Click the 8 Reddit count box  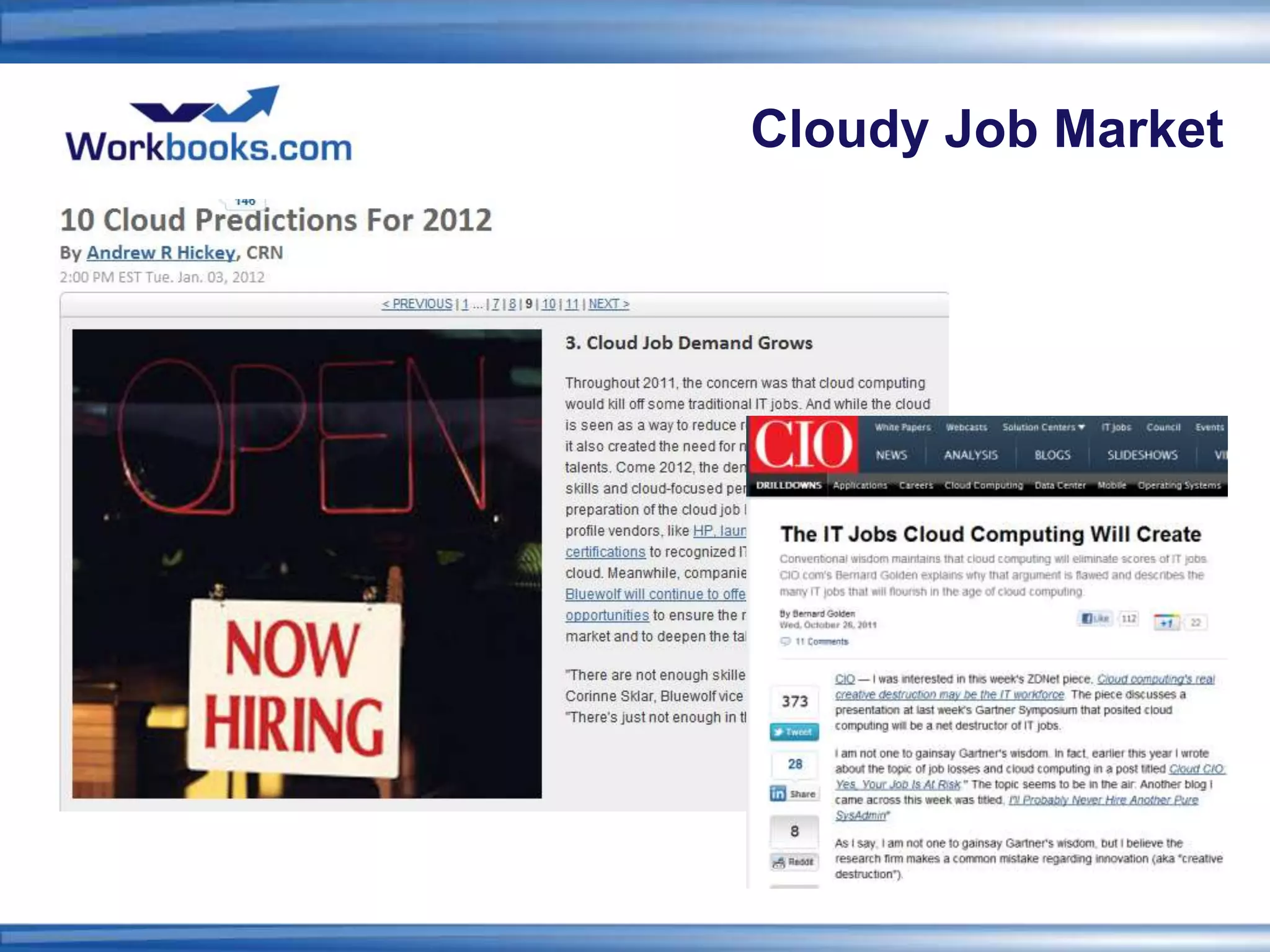[x=794, y=832]
